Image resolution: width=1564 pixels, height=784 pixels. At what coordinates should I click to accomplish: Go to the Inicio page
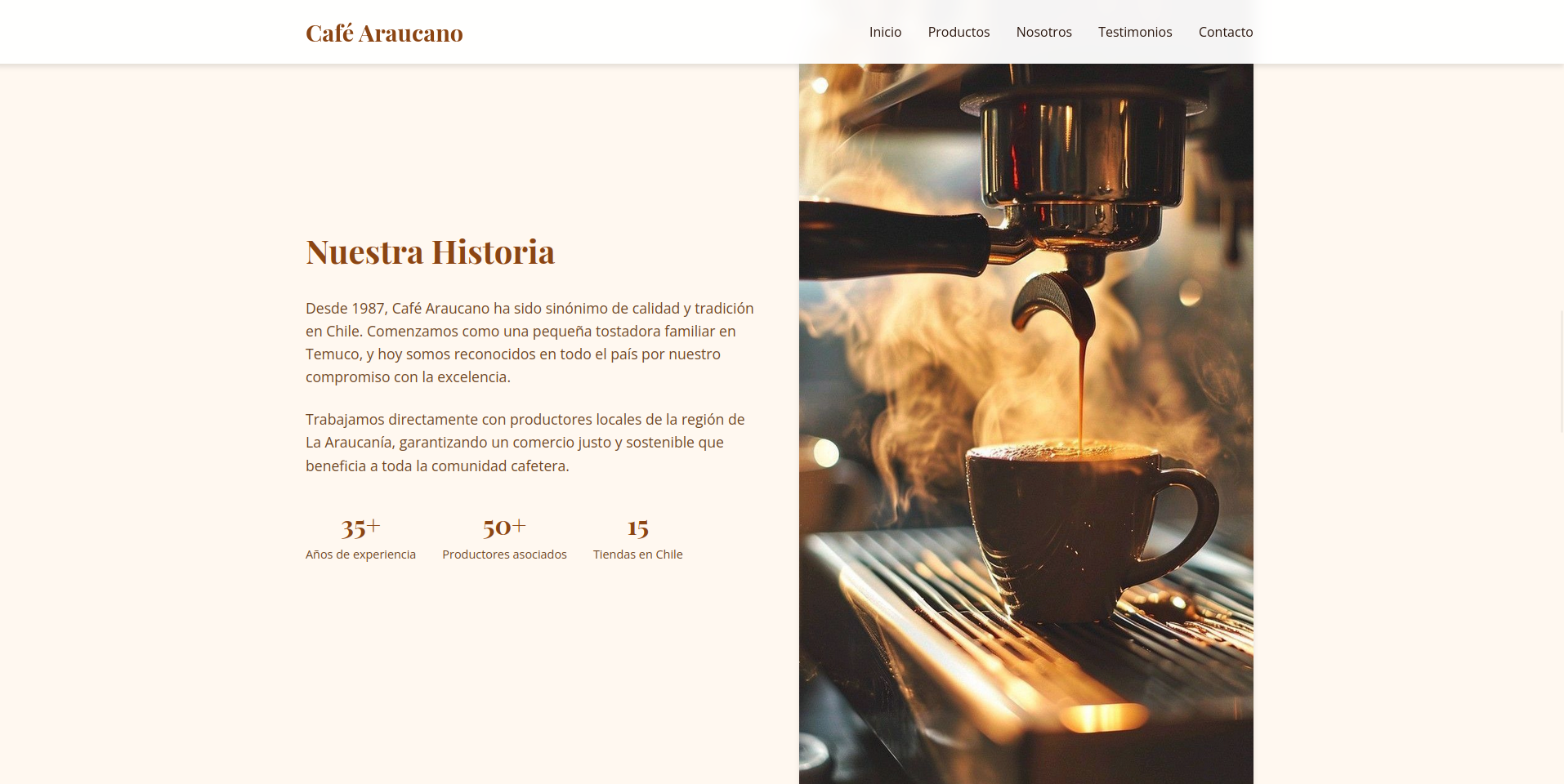pyautogui.click(x=885, y=32)
